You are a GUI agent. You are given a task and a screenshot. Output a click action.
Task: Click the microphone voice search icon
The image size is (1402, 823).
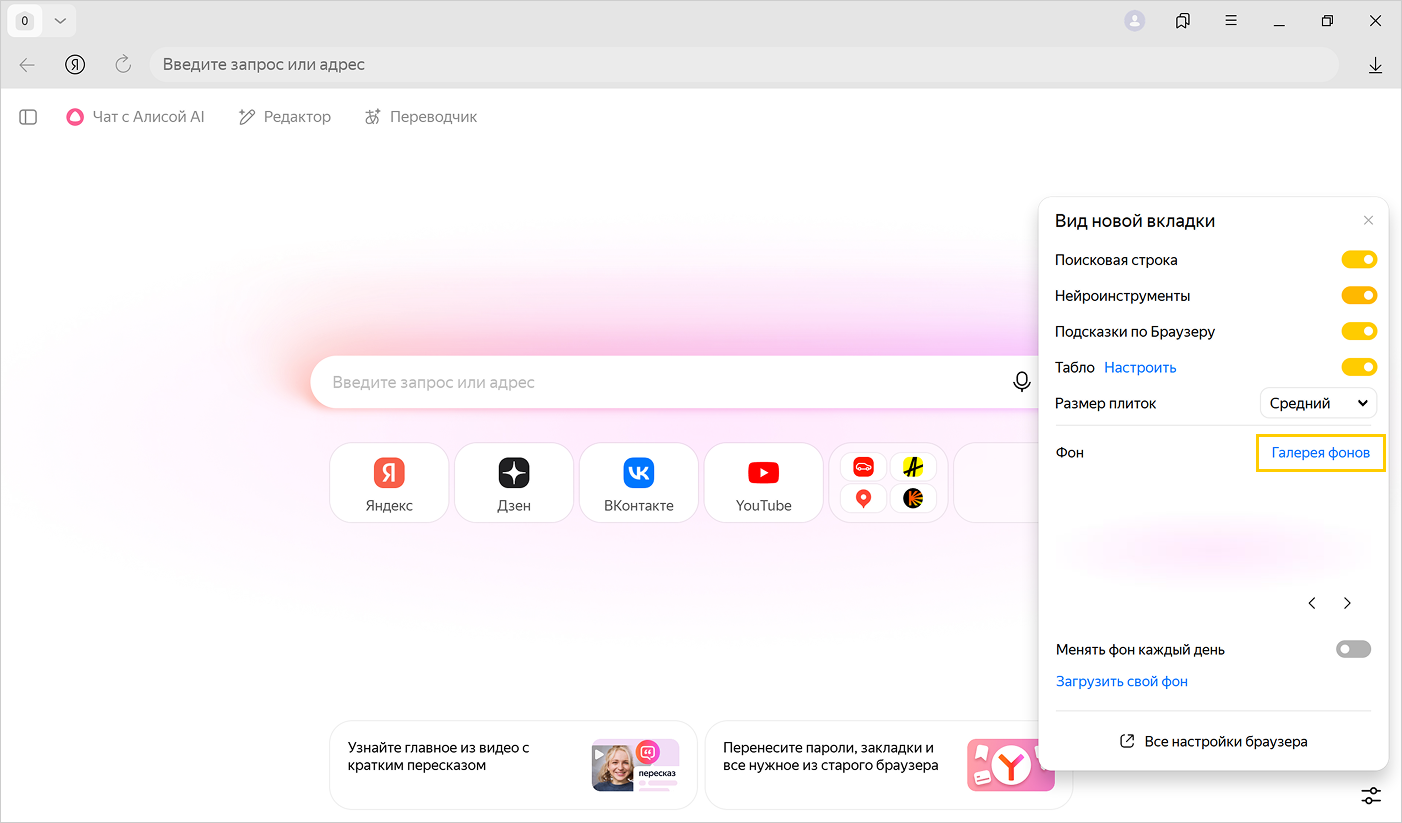tap(1021, 382)
